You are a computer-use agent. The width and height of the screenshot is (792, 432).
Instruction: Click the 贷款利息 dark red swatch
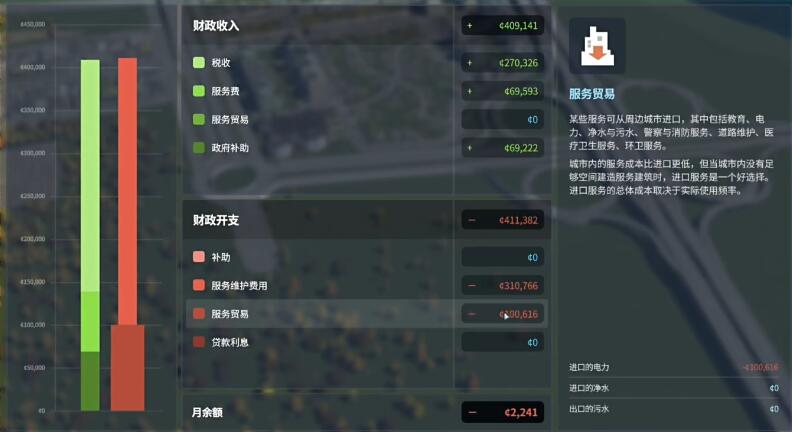pos(199,342)
